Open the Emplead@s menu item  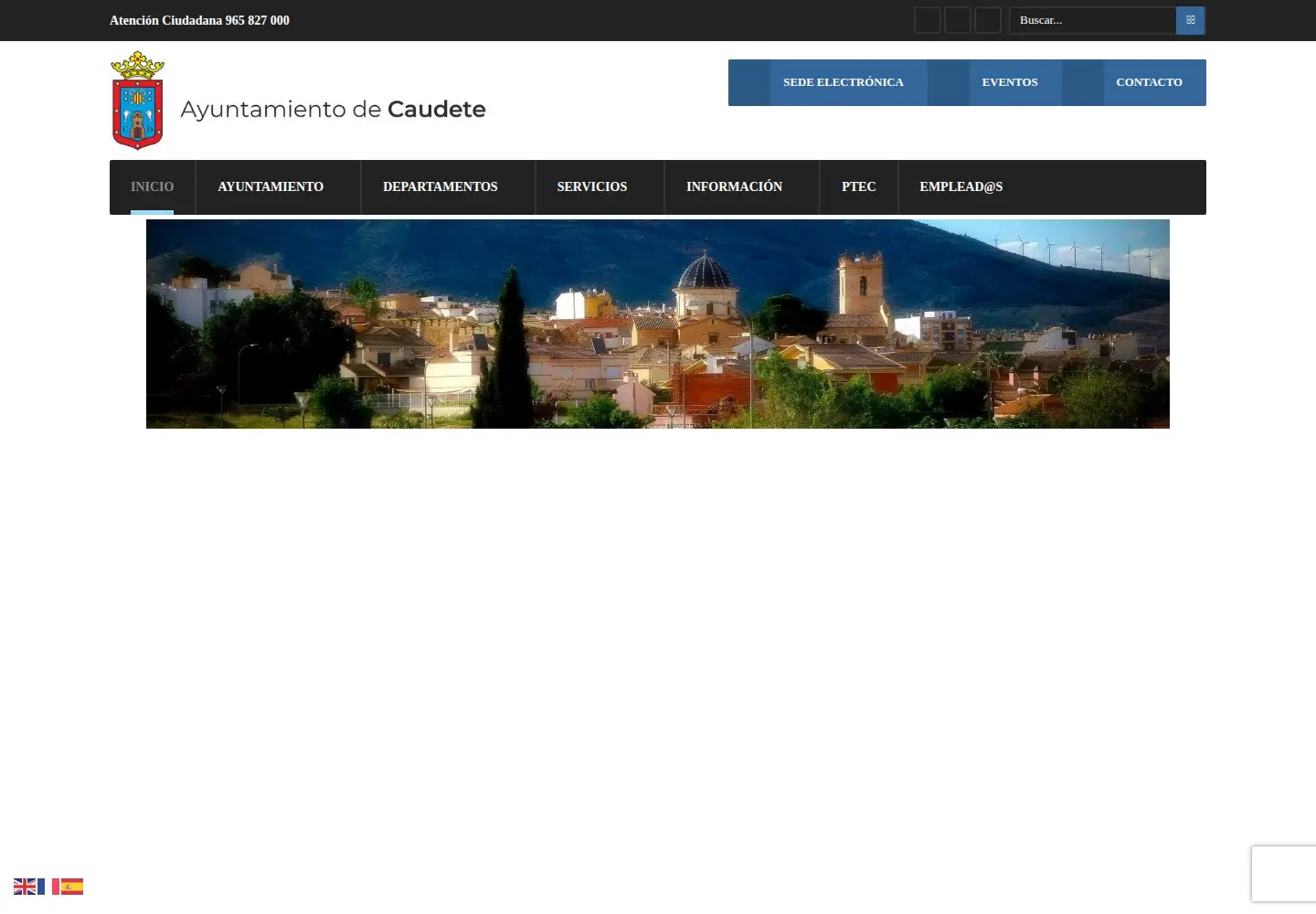[x=961, y=187]
